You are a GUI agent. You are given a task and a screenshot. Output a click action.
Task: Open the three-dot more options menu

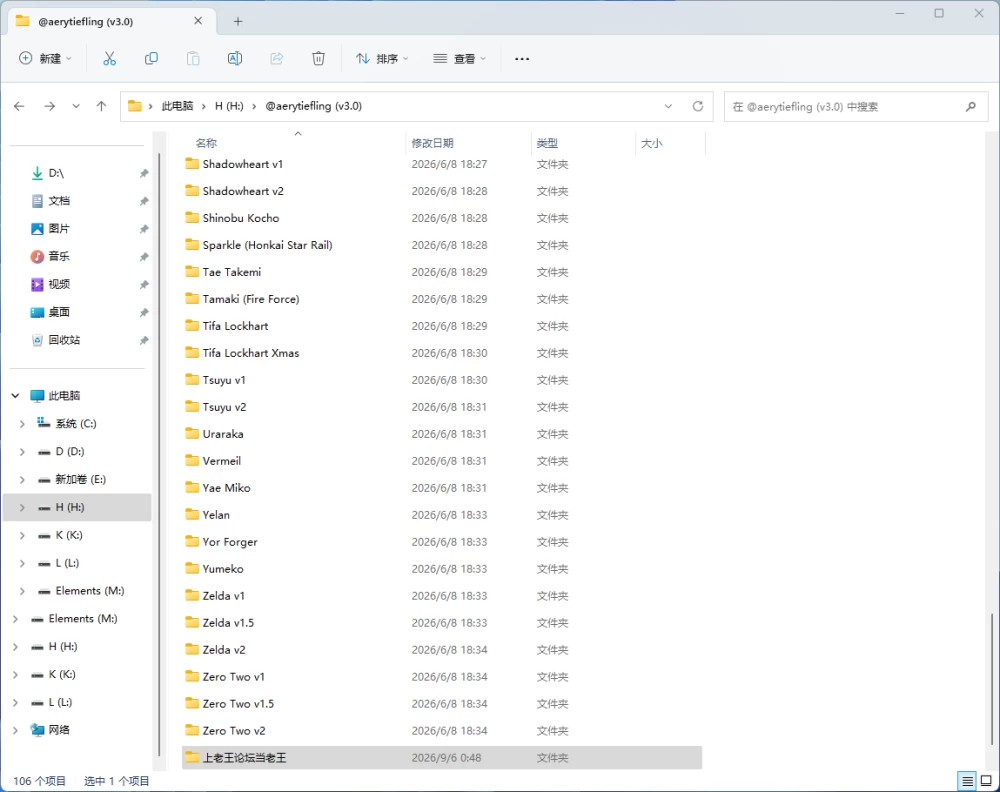(522, 59)
